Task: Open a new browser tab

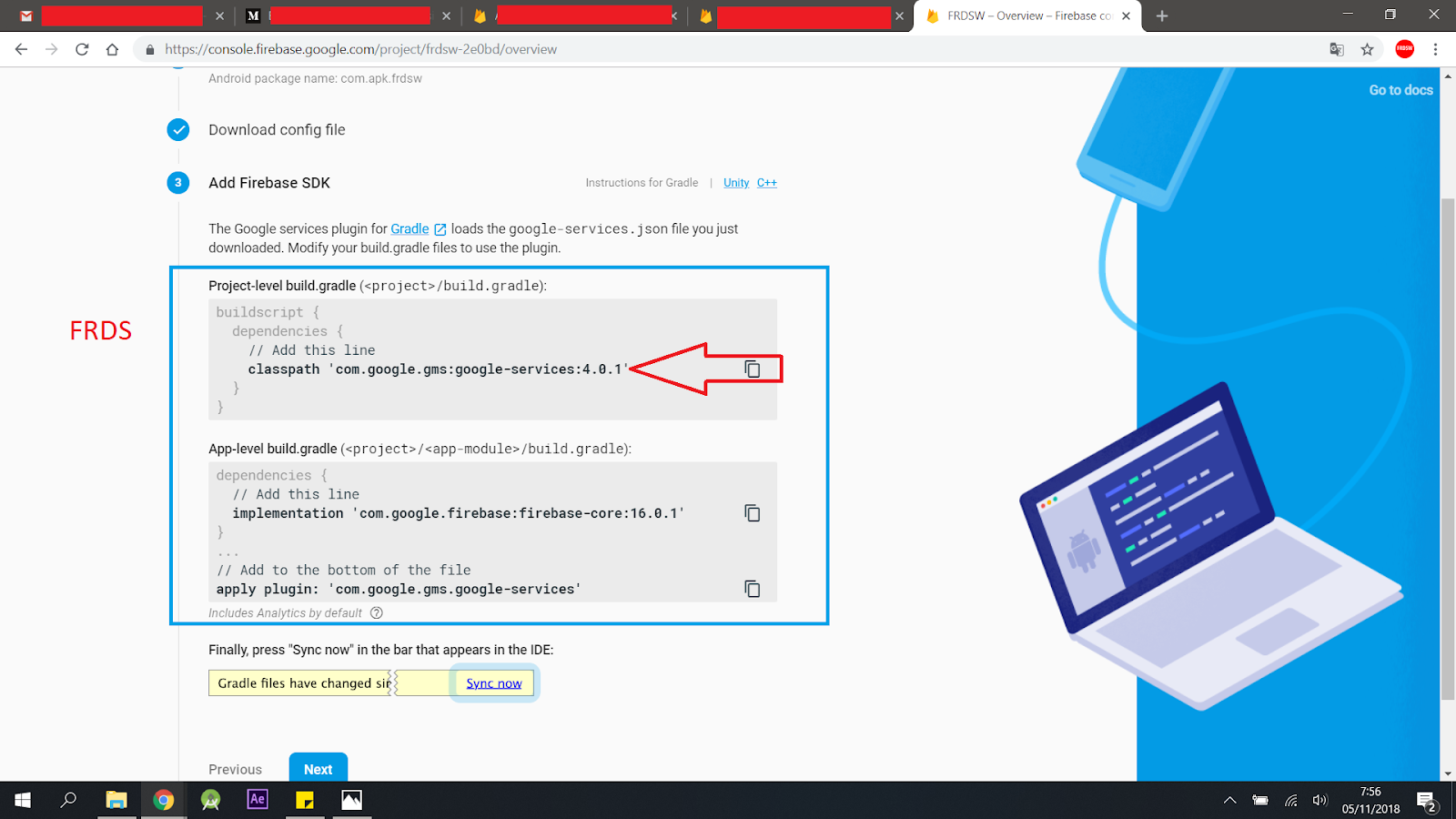Action: point(1162,15)
